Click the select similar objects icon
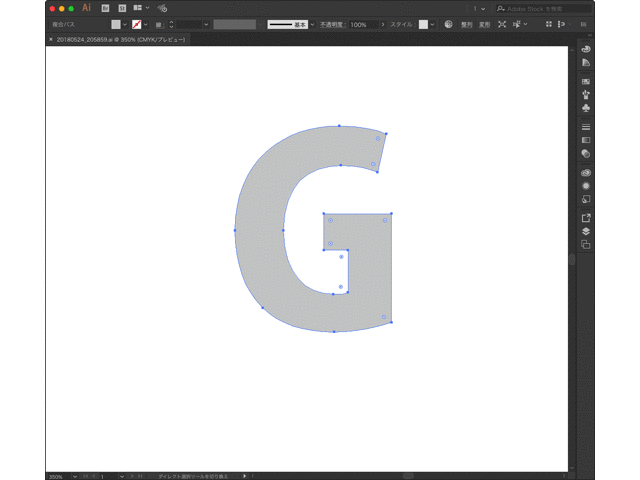Screen dimensions: 640x480 tap(516, 24)
